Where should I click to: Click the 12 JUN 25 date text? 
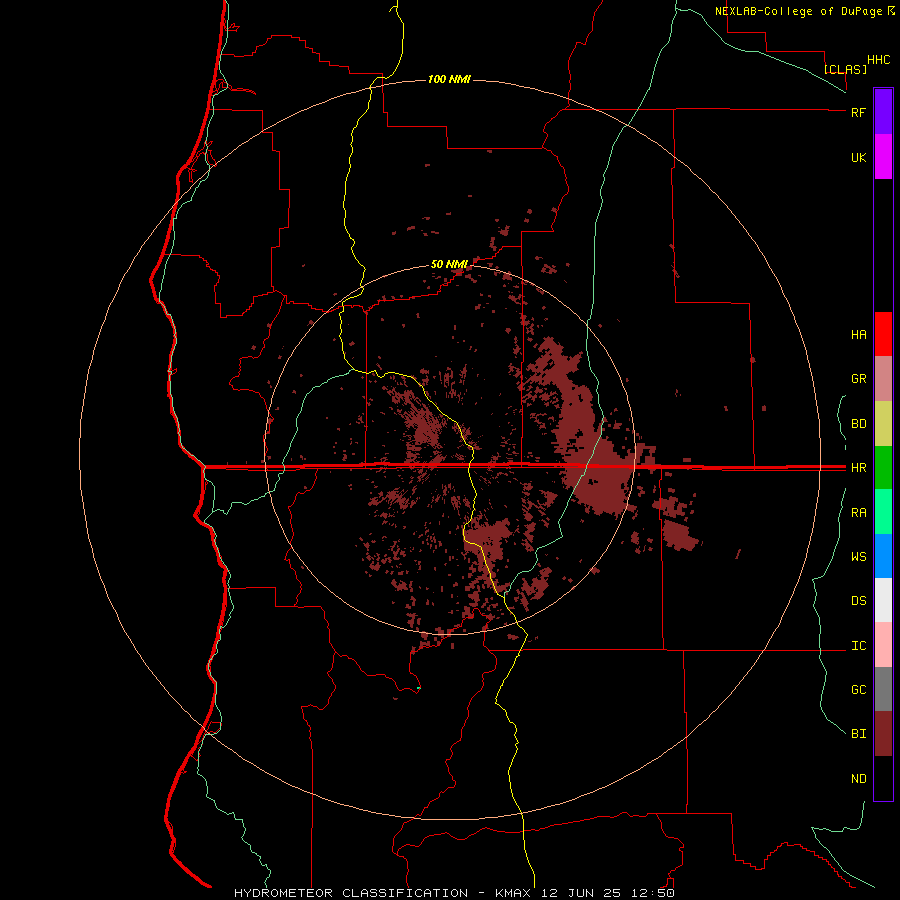(x=582, y=893)
